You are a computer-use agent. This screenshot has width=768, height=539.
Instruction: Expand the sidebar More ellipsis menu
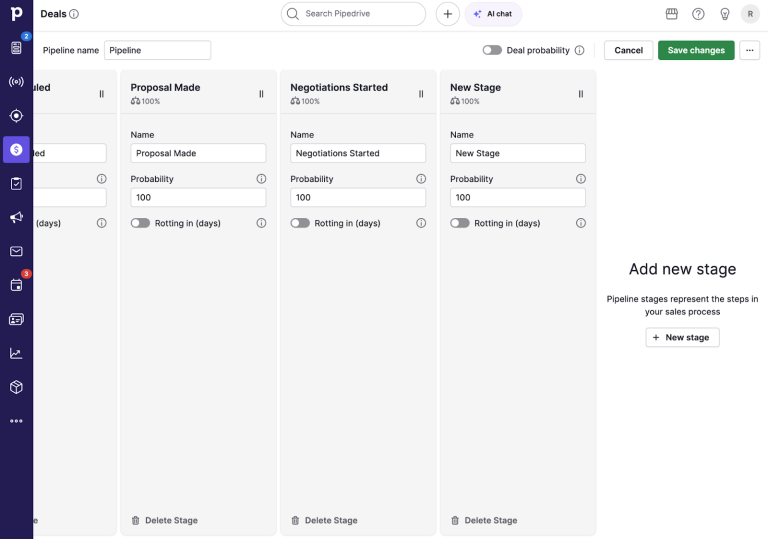click(16, 421)
